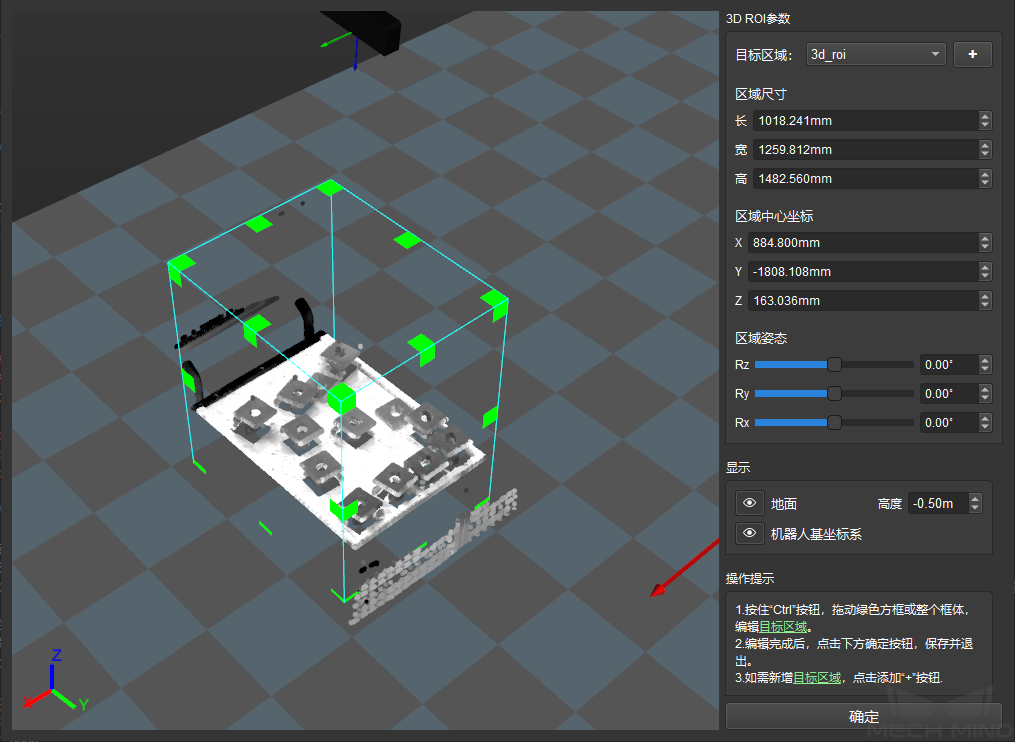Increase the Rz angle value with its stepper

click(985, 360)
